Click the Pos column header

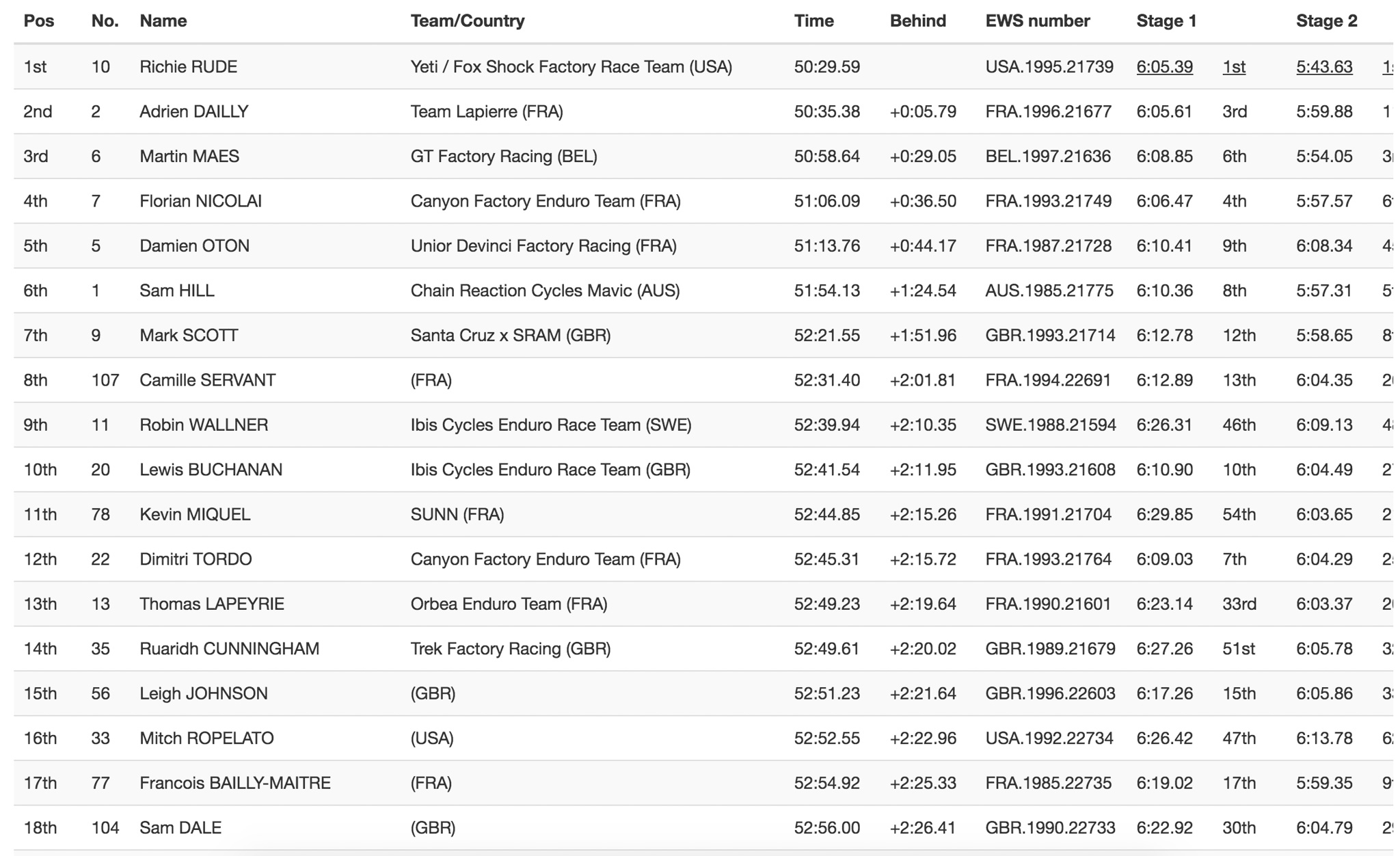tap(39, 21)
